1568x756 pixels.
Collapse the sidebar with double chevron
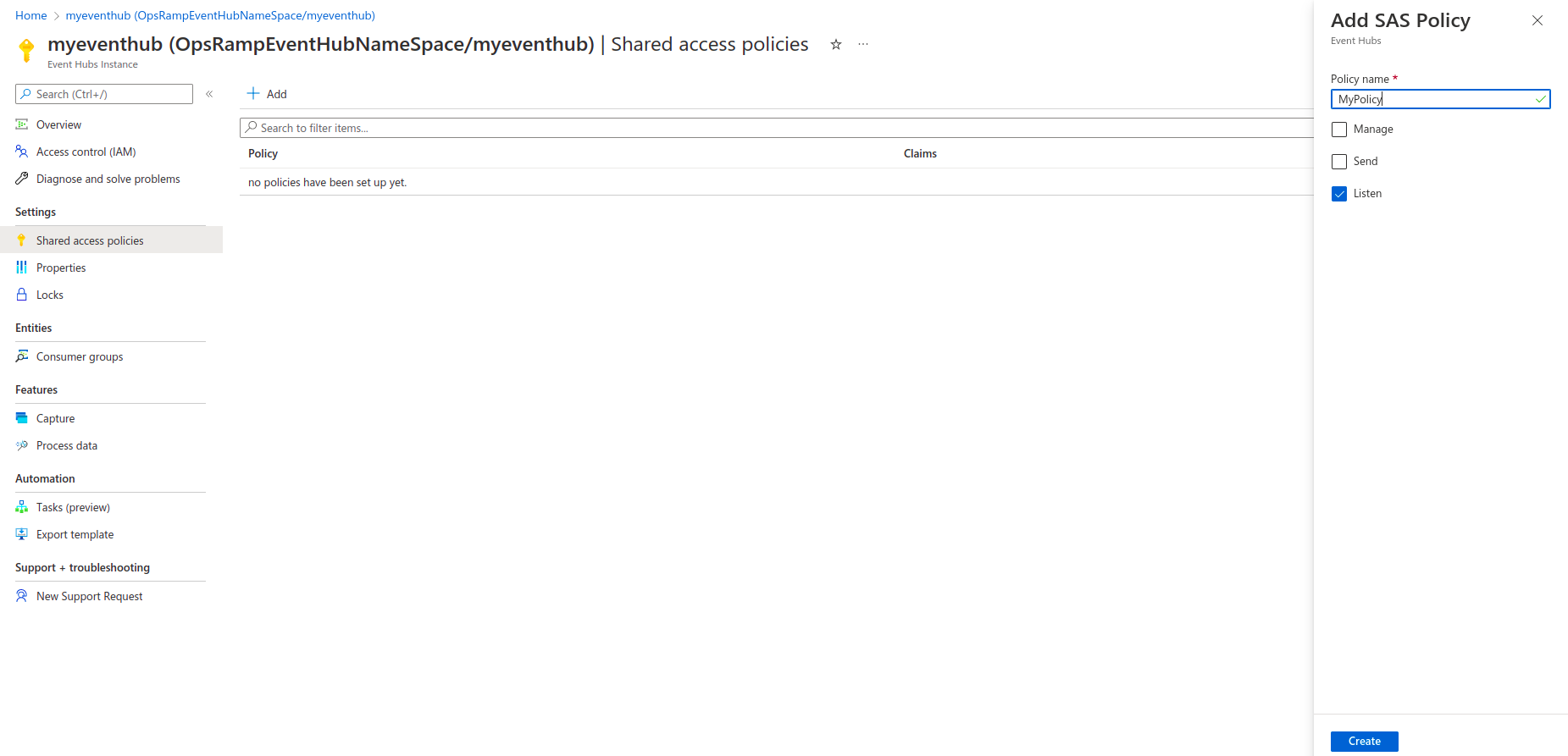[x=209, y=94]
